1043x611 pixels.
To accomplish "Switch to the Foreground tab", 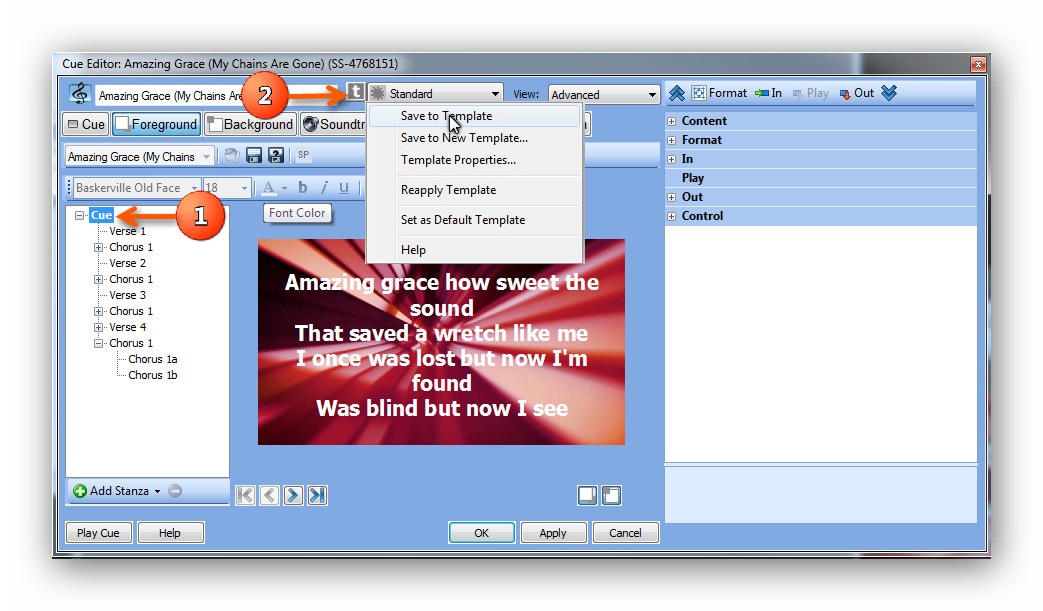I will 156,124.
